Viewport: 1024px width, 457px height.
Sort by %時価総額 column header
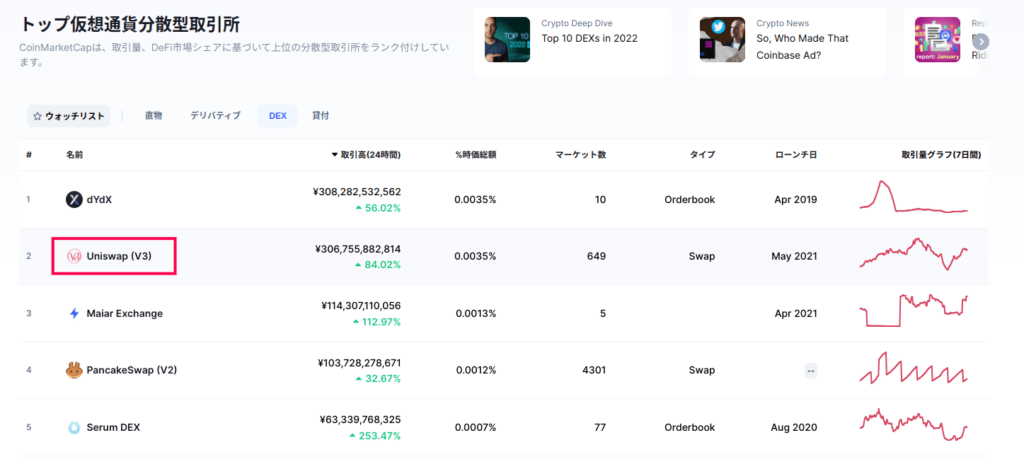pos(475,155)
